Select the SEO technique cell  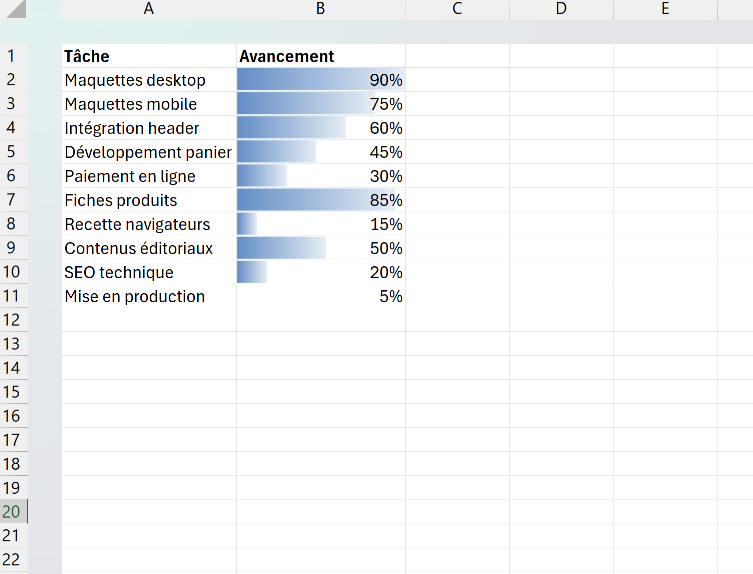coord(149,272)
